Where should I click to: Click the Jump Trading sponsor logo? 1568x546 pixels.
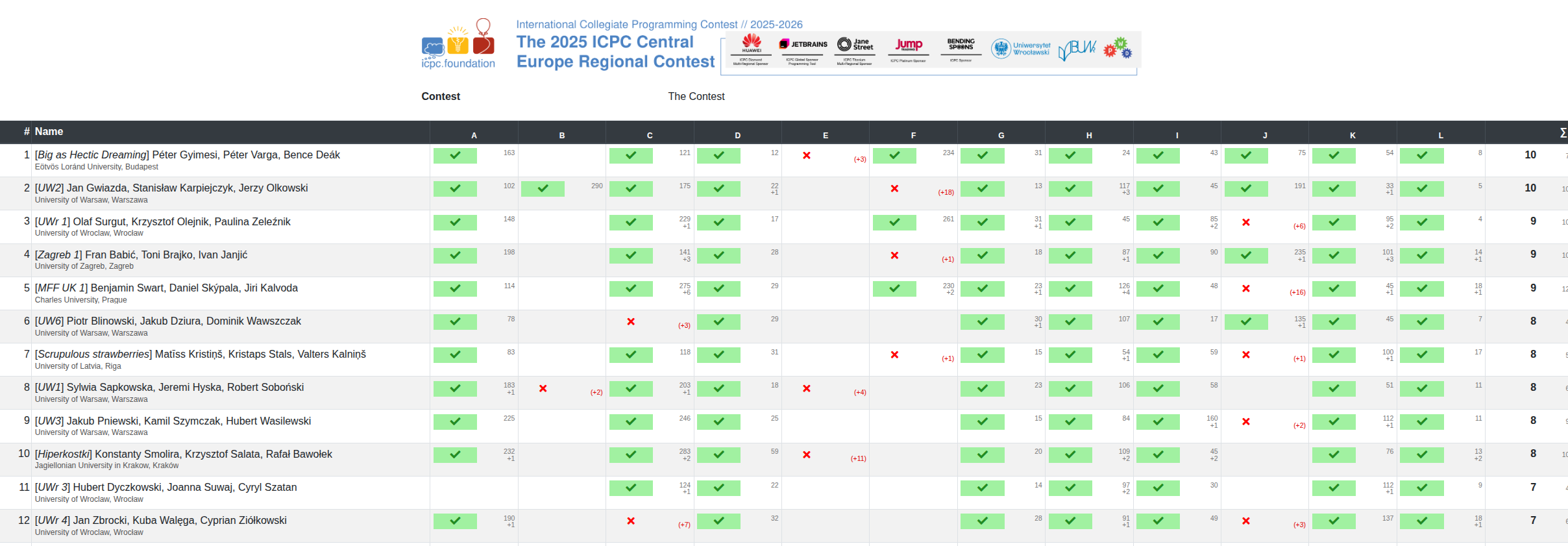coord(908,44)
